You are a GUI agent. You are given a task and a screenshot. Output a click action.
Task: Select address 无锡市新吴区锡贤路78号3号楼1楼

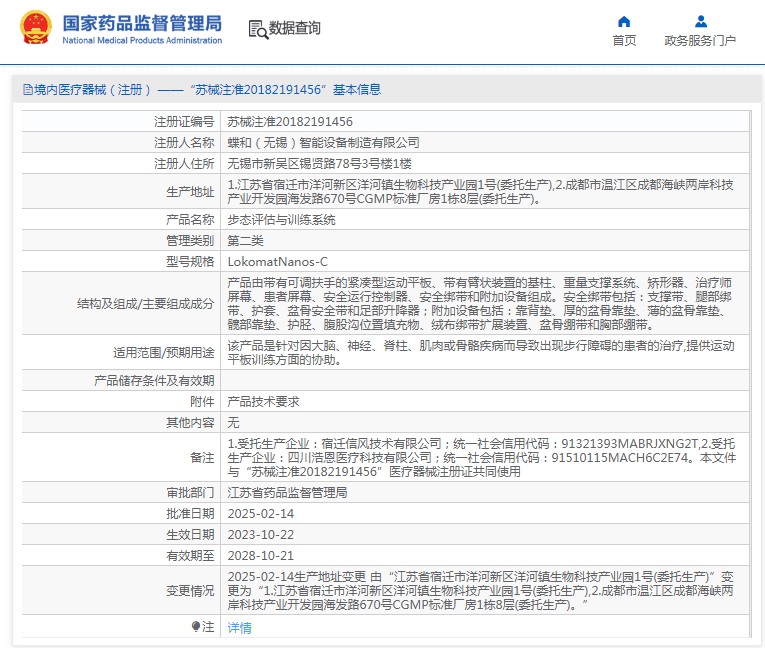click(x=320, y=163)
